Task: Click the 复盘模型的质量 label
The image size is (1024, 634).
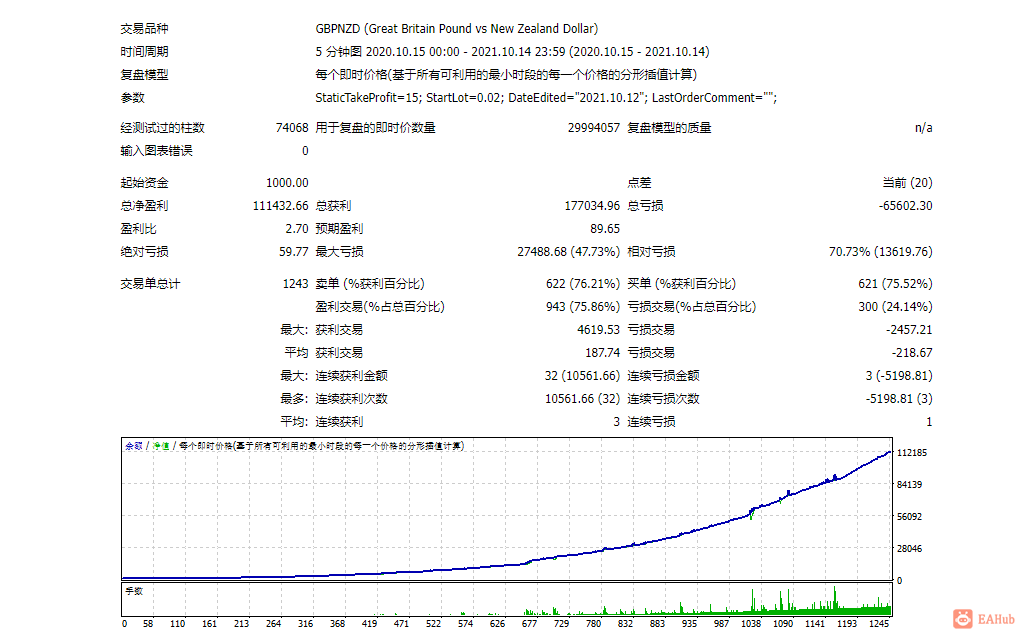Action: tap(669, 127)
